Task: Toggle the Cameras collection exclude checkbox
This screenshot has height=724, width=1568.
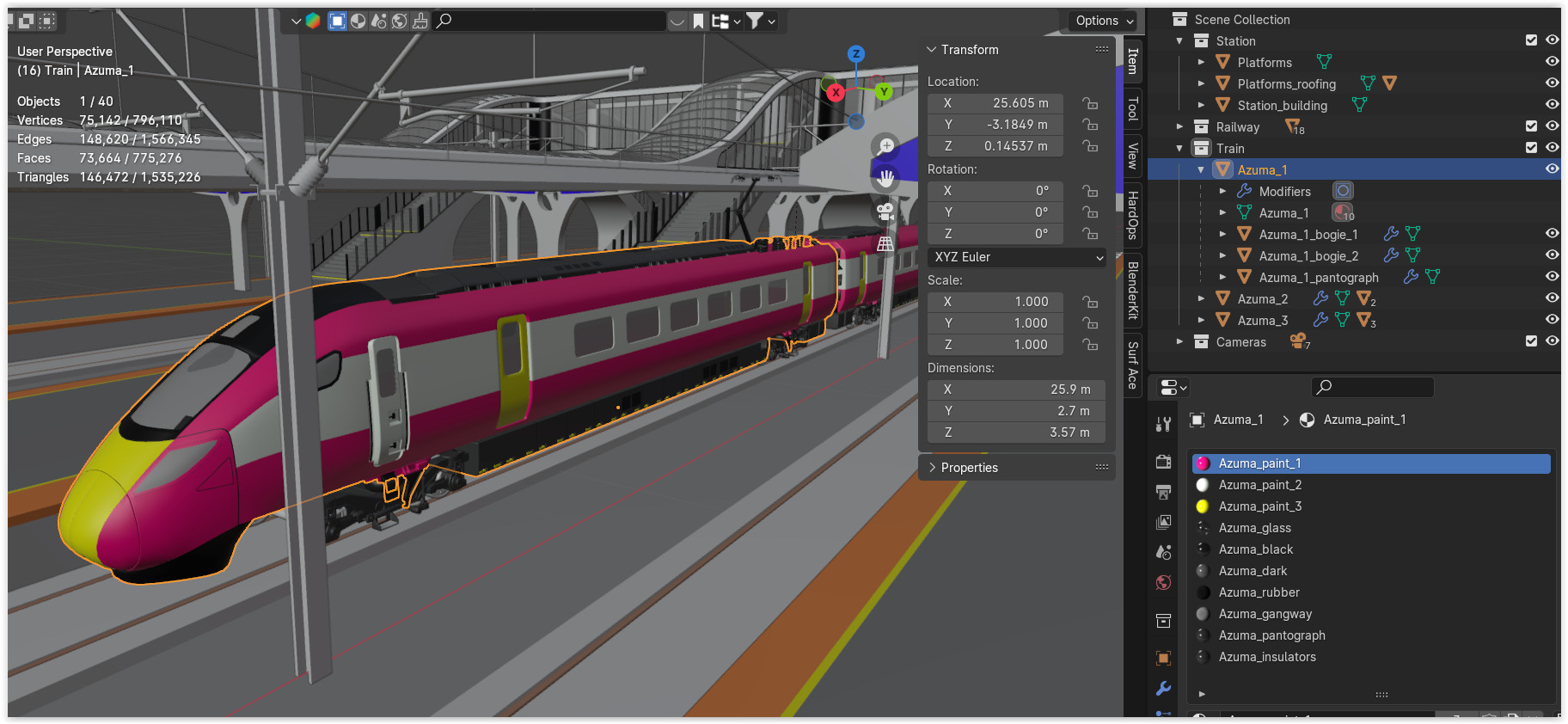Action: [1531, 341]
